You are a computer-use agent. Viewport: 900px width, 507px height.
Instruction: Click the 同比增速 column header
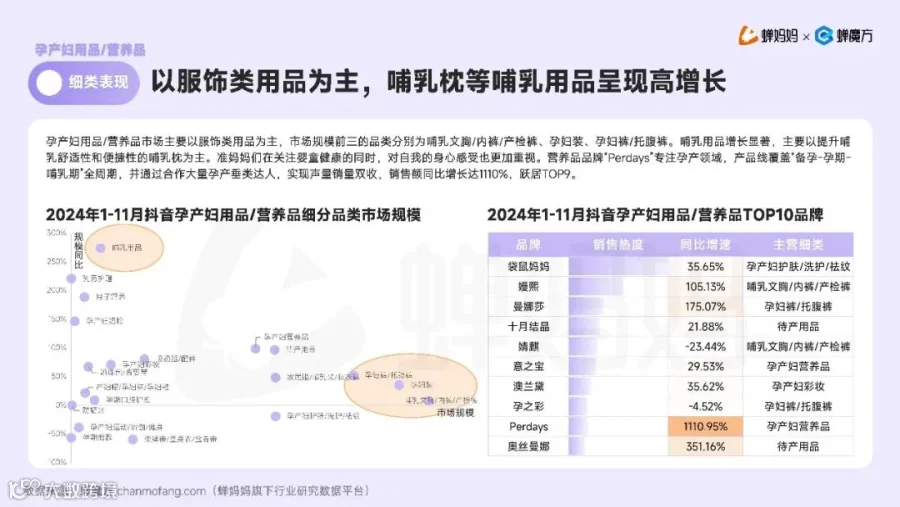point(705,245)
